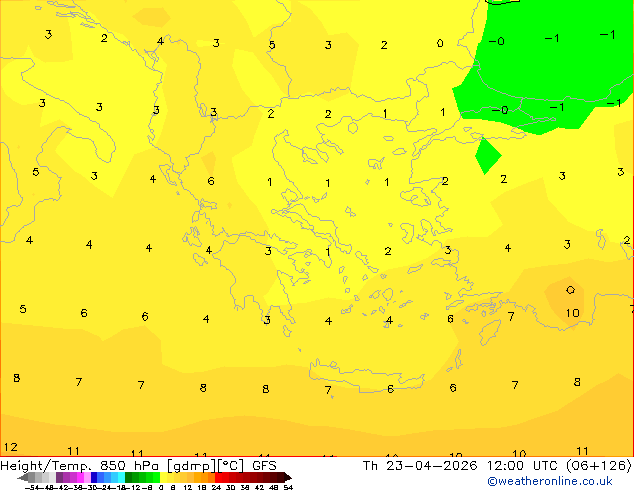Click the Height/Temp. 850 hPa map title
This screenshot has width=634, height=490.
tap(80, 466)
